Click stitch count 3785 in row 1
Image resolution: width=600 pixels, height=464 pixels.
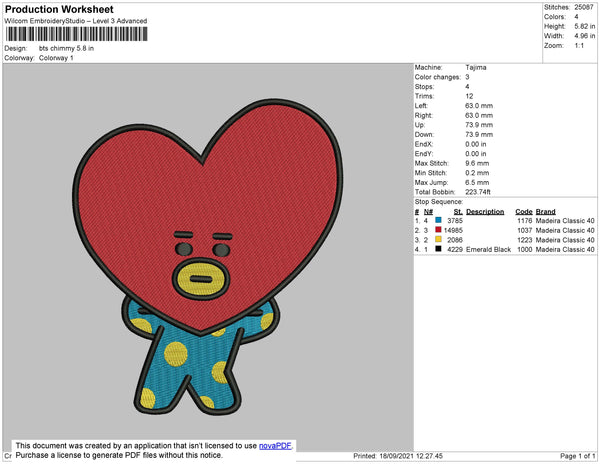click(x=455, y=221)
